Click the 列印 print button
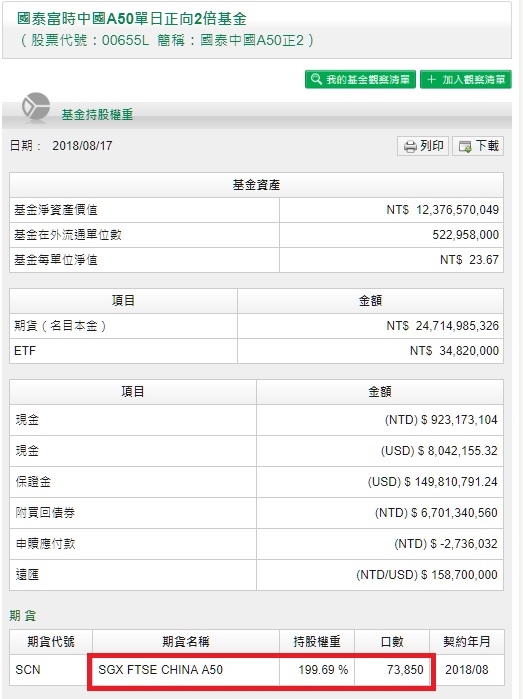Image resolution: width=523 pixels, height=699 pixels. click(x=423, y=146)
